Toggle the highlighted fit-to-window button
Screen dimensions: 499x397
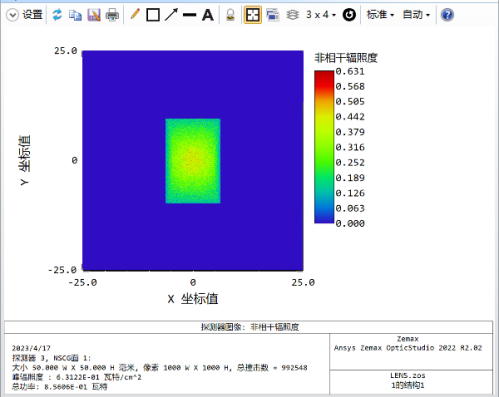click(253, 15)
